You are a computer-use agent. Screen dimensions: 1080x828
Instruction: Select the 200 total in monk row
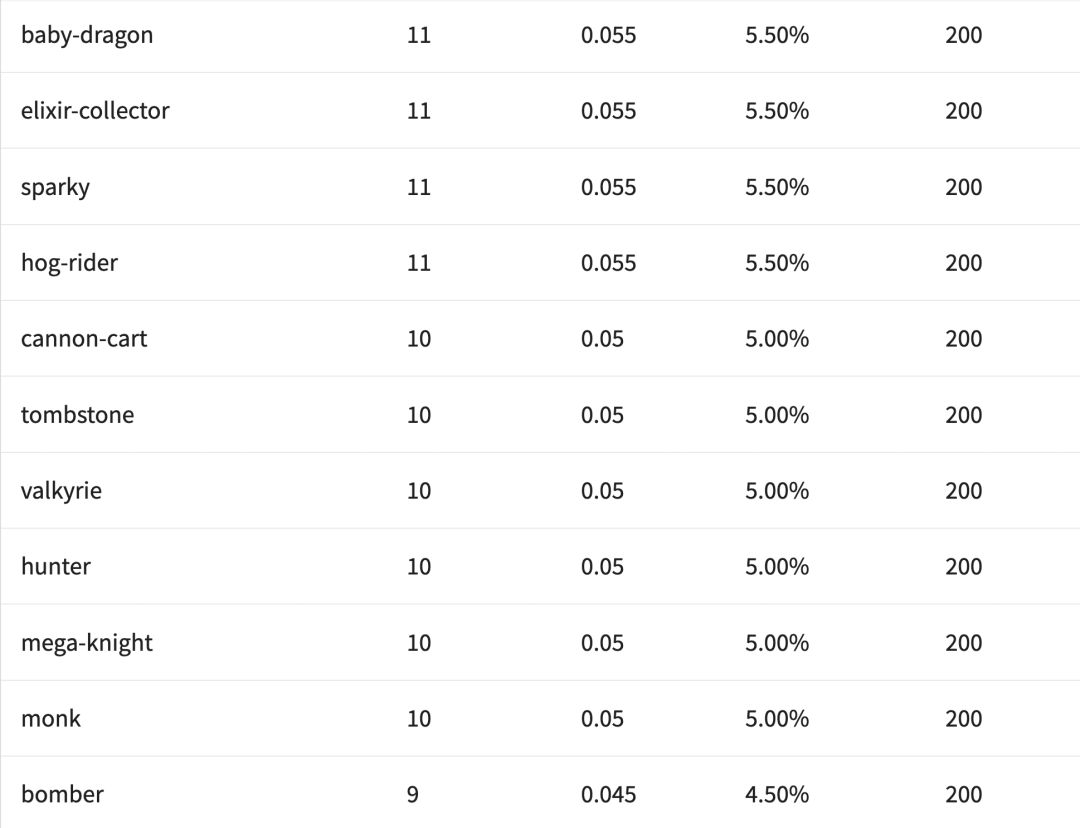(964, 719)
